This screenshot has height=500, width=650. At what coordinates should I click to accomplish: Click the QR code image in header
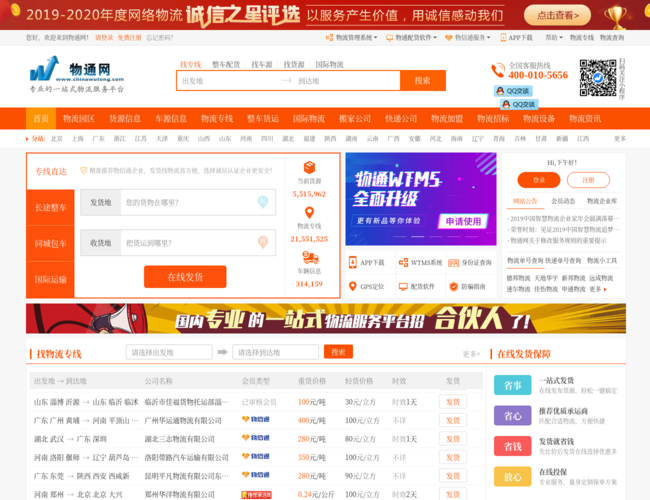(x=598, y=78)
